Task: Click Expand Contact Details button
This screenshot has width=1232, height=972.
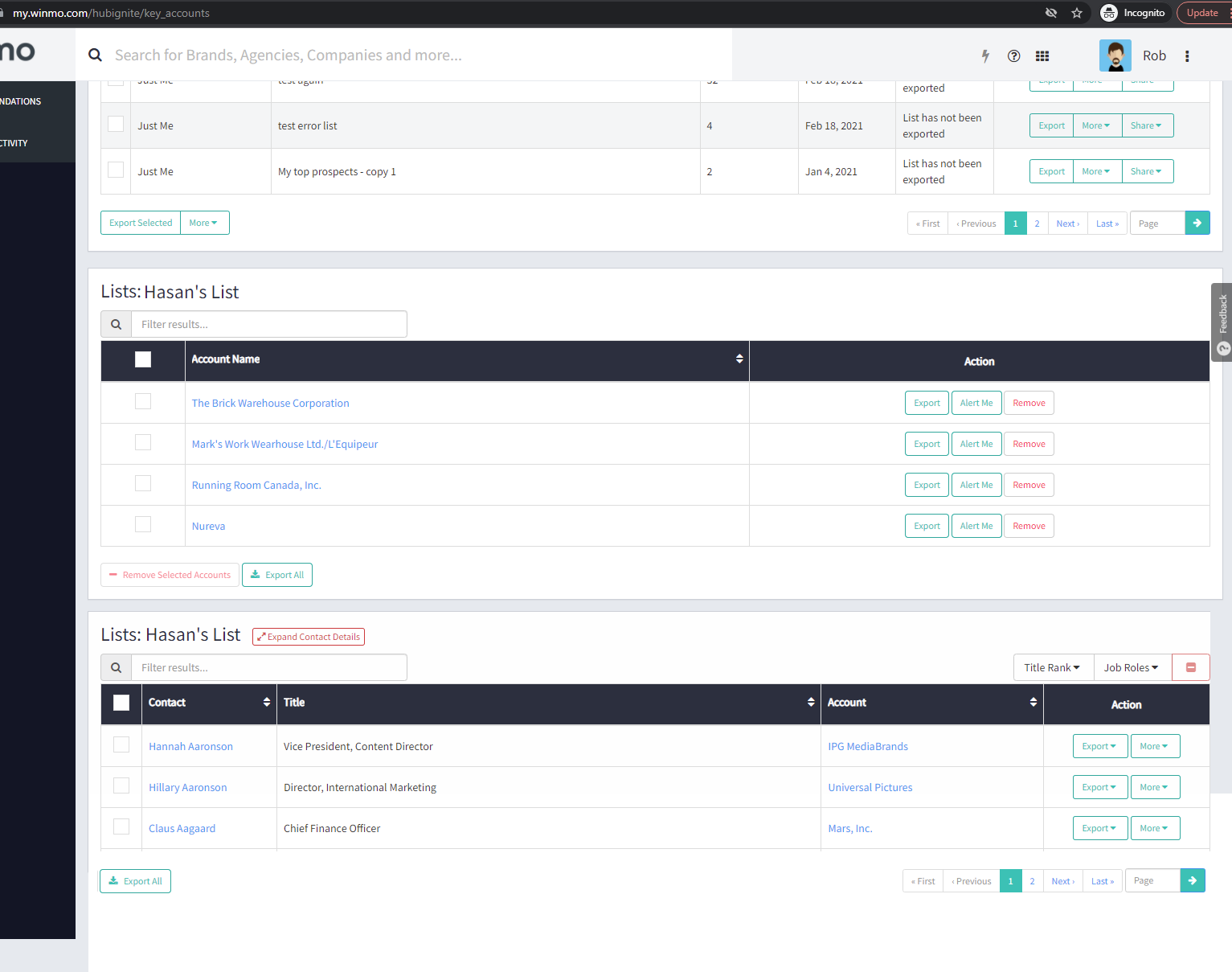Action: pyautogui.click(x=309, y=637)
